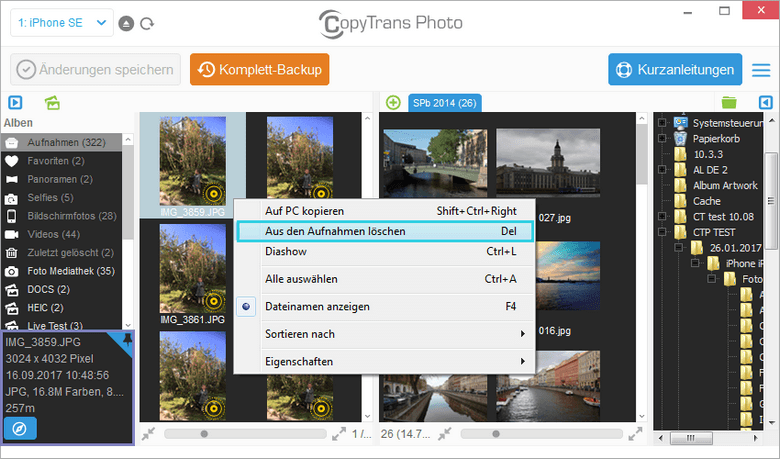Select the Selfies camera icon
The height and width of the screenshot is (459, 780).
pyautogui.click(x=11, y=198)
